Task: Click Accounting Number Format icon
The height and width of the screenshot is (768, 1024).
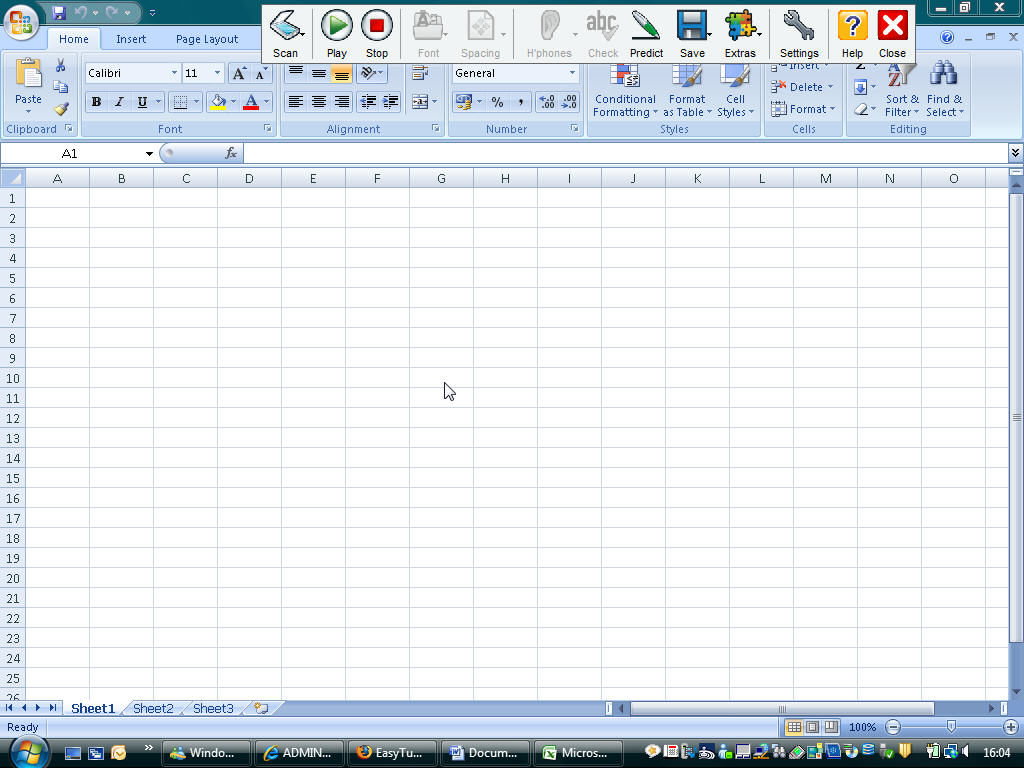Action: tap(463, 102)
